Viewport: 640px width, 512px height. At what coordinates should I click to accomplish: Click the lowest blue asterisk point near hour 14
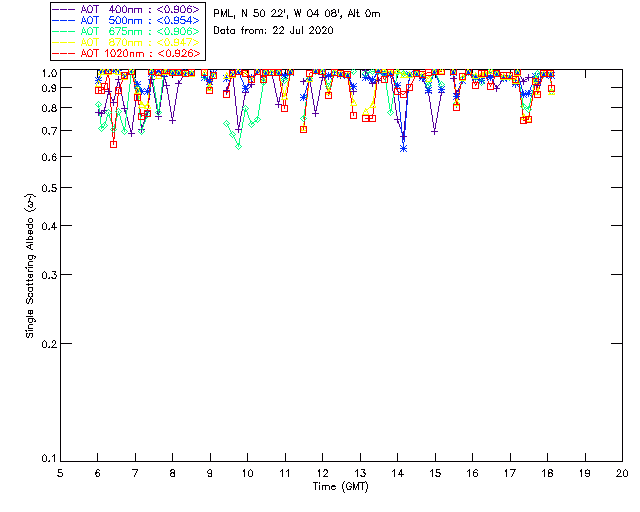click(x=403, y=149)
